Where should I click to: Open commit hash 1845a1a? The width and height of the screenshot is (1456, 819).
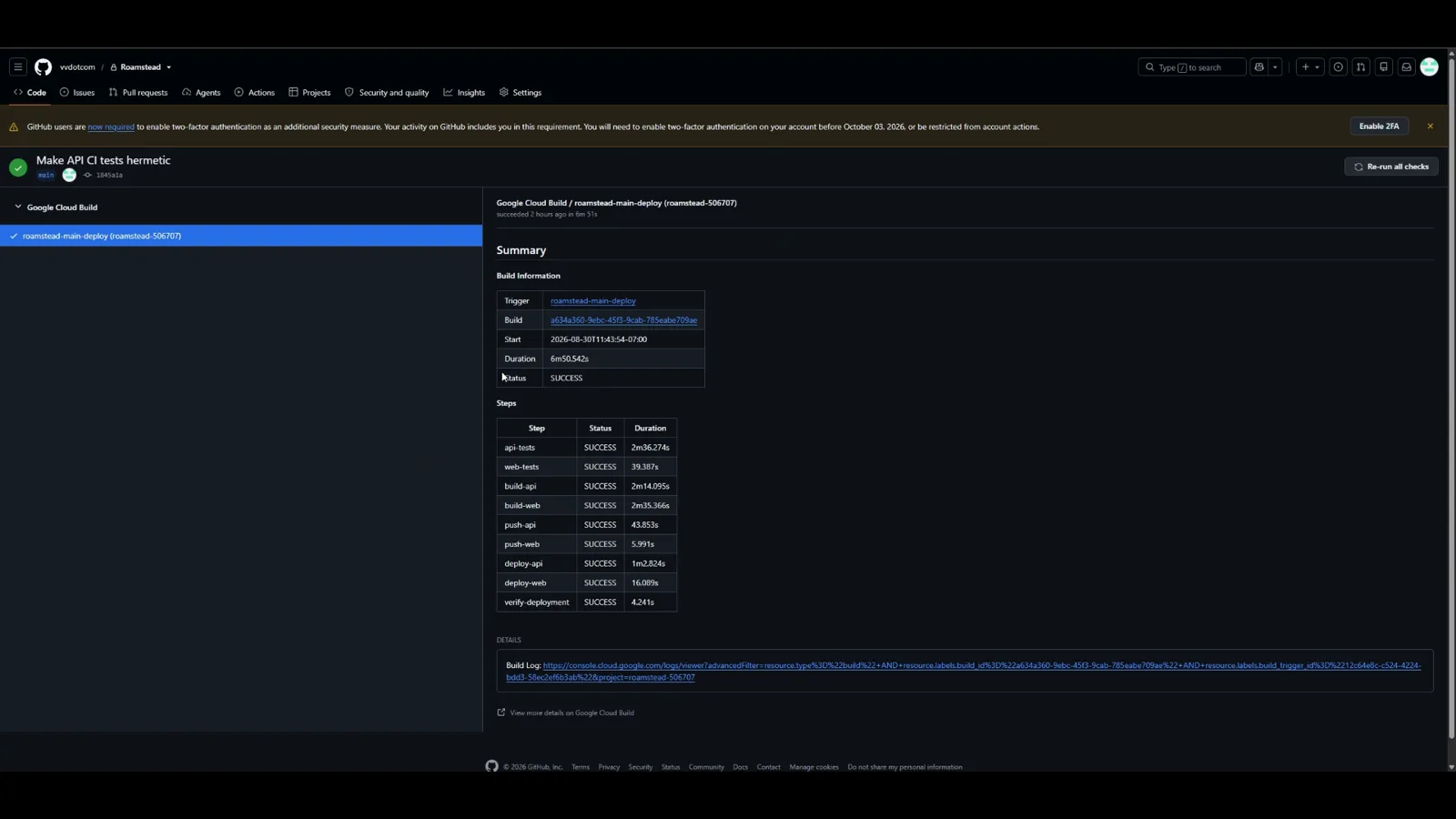[x=109, y=176]
